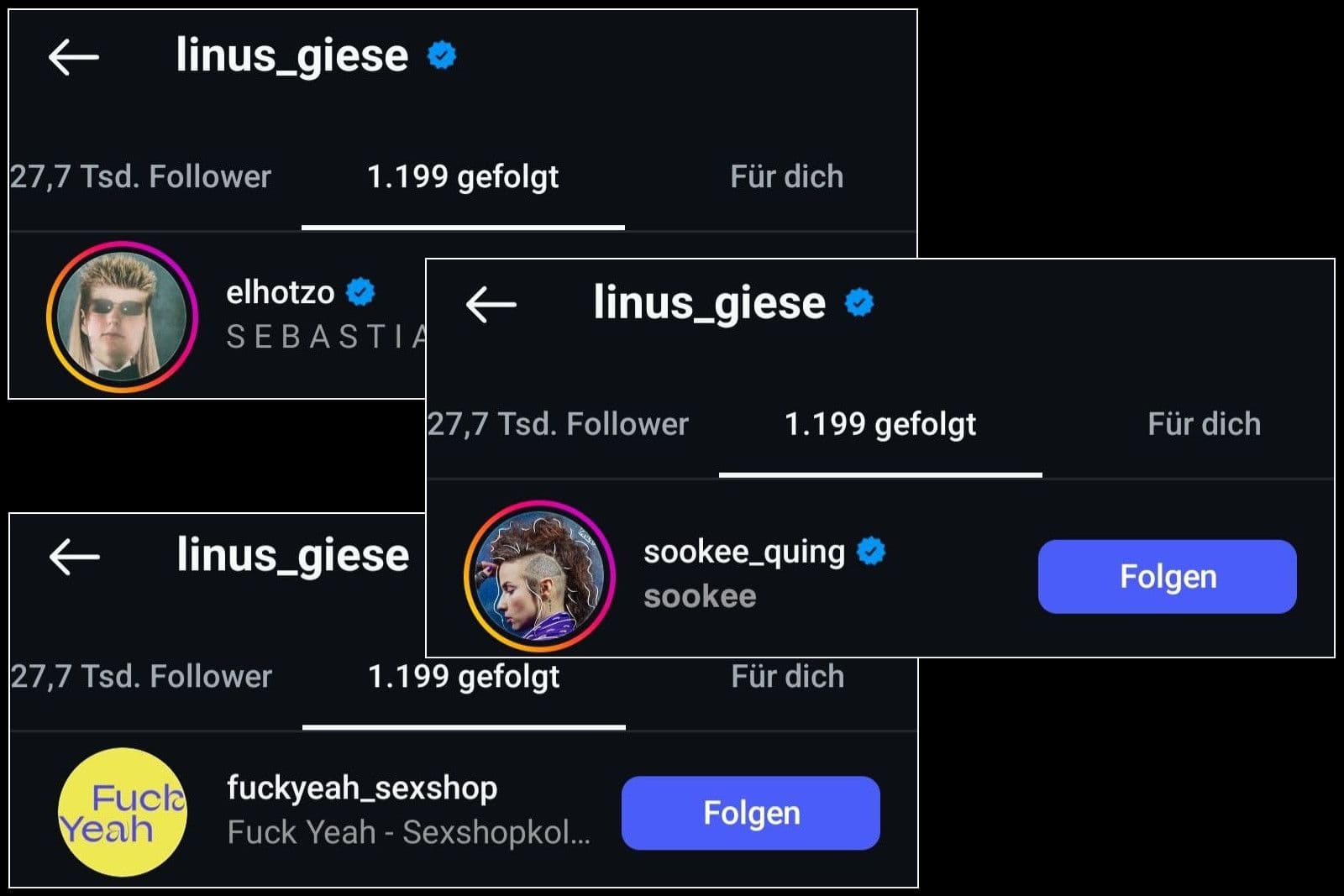1344x896 pixels.
Task: Click elhotzo's profile picture
Action: click(x=123, y=319)
